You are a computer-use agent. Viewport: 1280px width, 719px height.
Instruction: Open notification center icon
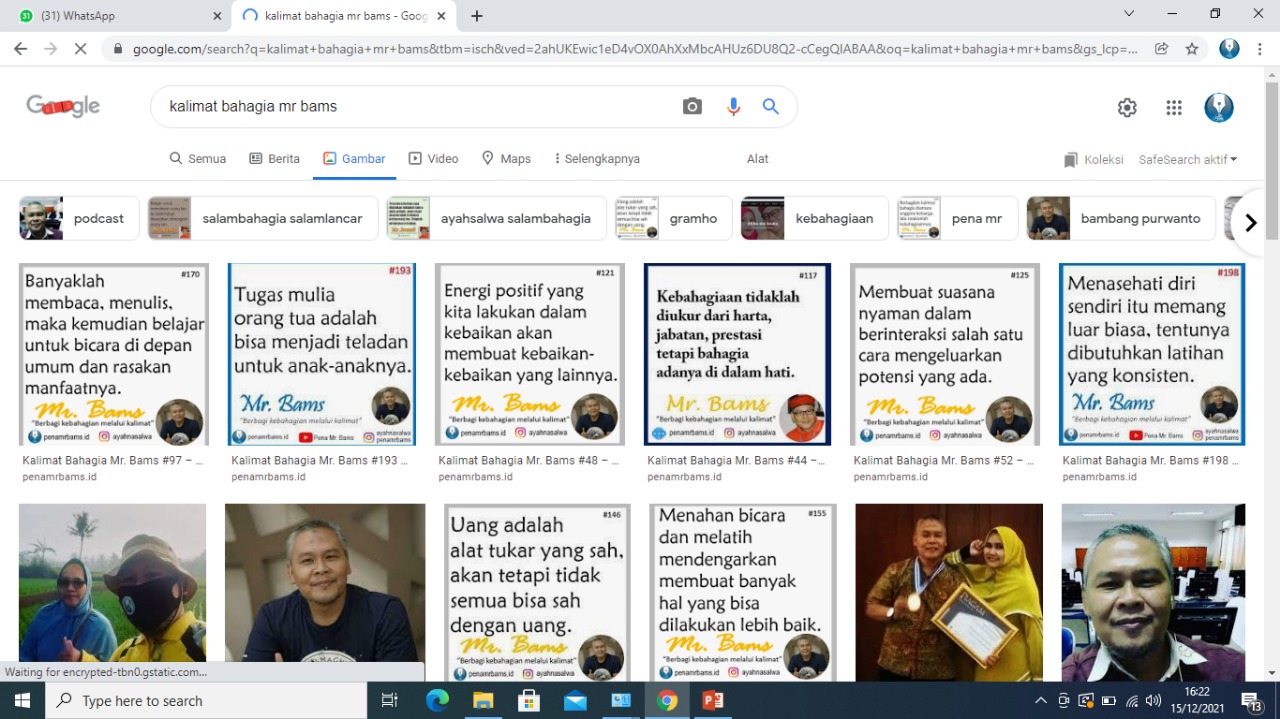click(1252, 700)
